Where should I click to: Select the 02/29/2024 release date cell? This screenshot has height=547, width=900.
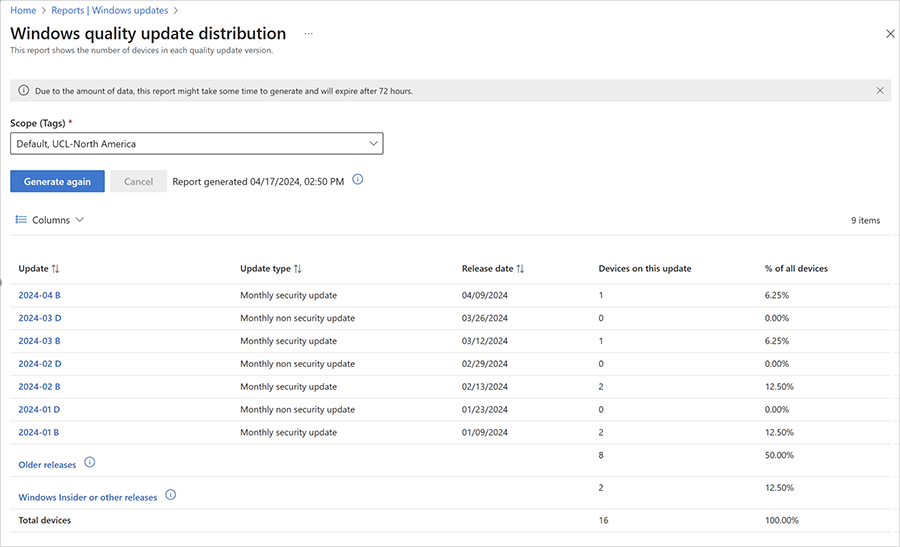484,364
